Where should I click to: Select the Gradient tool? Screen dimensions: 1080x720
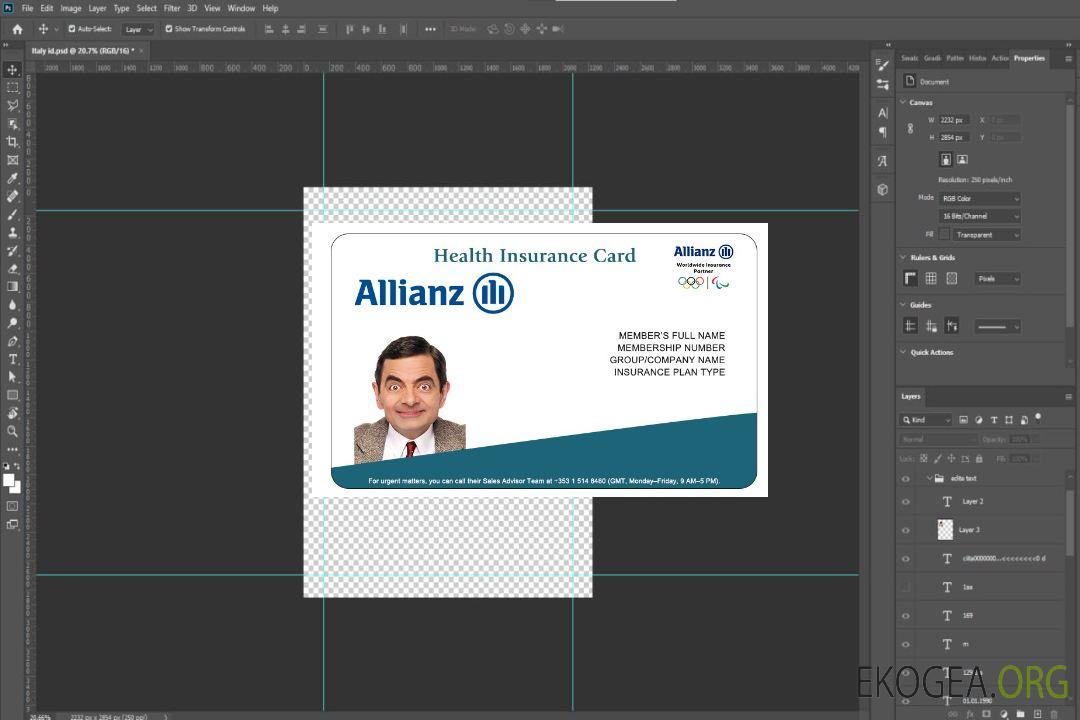click(x=12, y=287)
